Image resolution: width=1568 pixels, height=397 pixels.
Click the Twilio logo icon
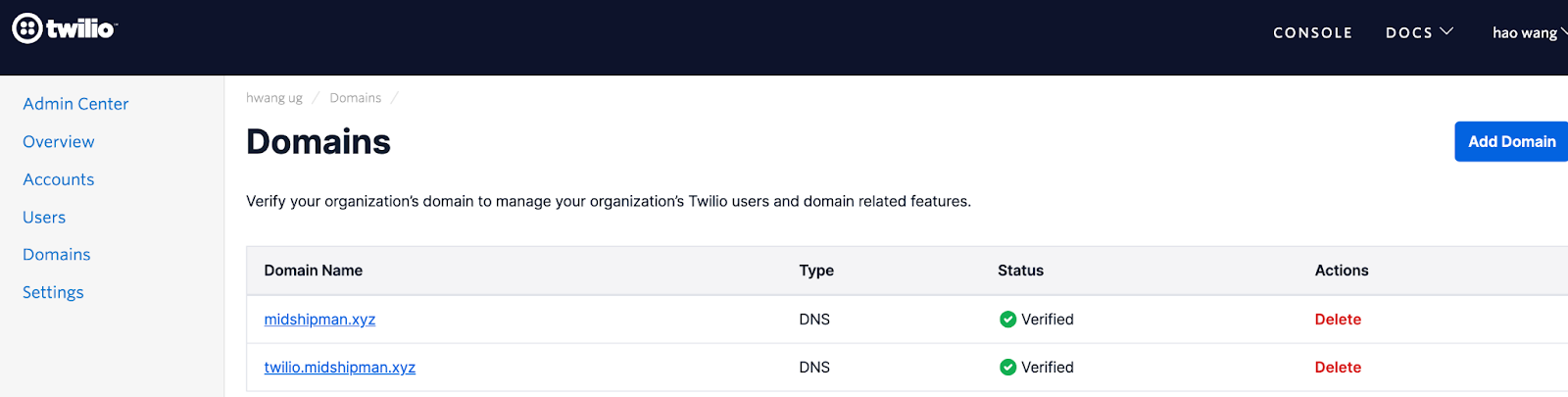click(x=26, y=29)
